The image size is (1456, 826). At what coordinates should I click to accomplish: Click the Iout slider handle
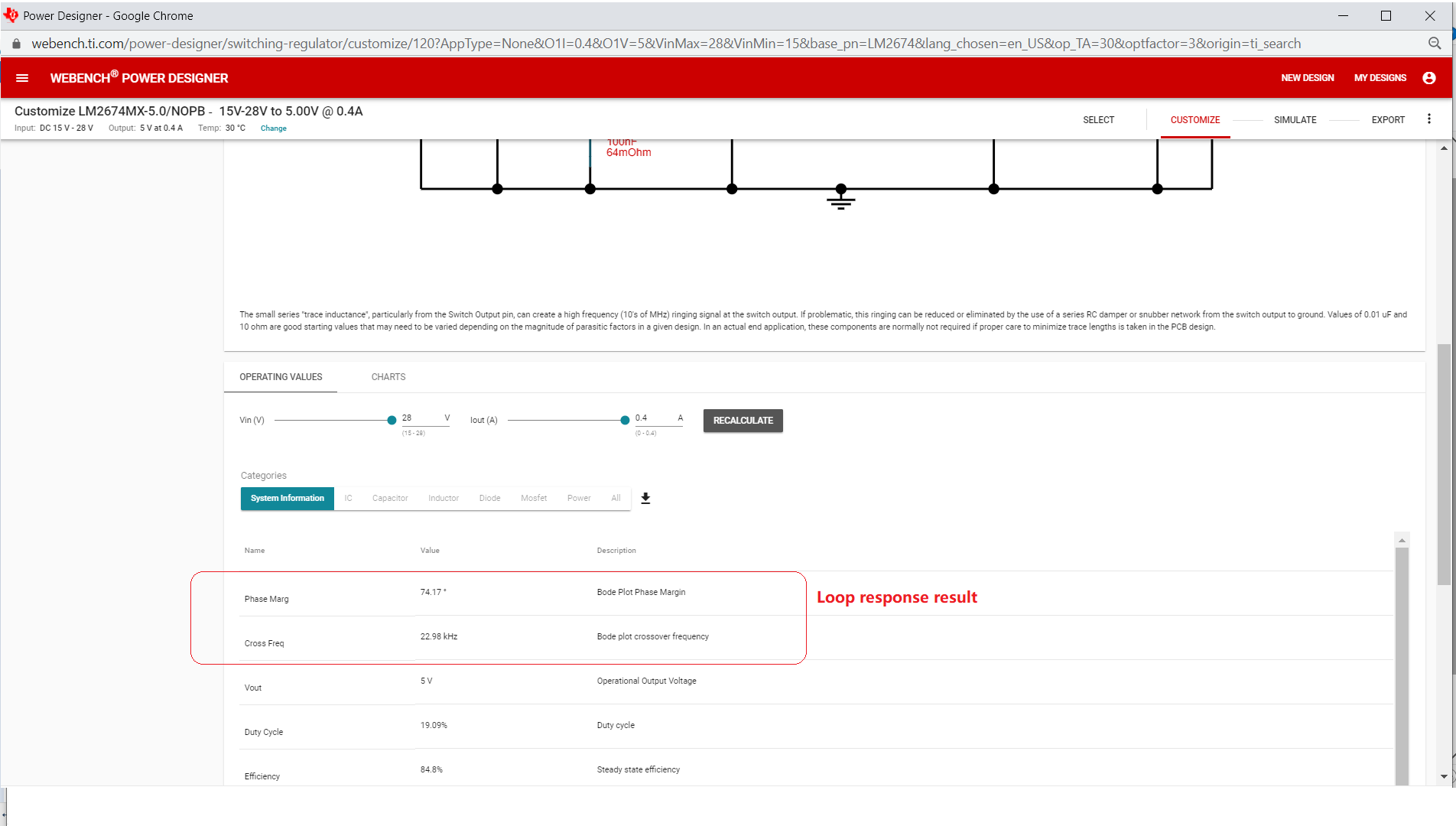625,420
